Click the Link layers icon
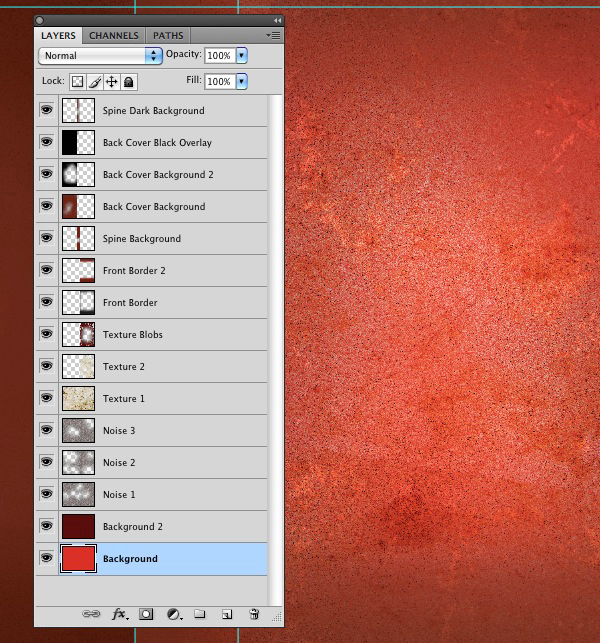 pyautogui.click(x=91, y=614)
